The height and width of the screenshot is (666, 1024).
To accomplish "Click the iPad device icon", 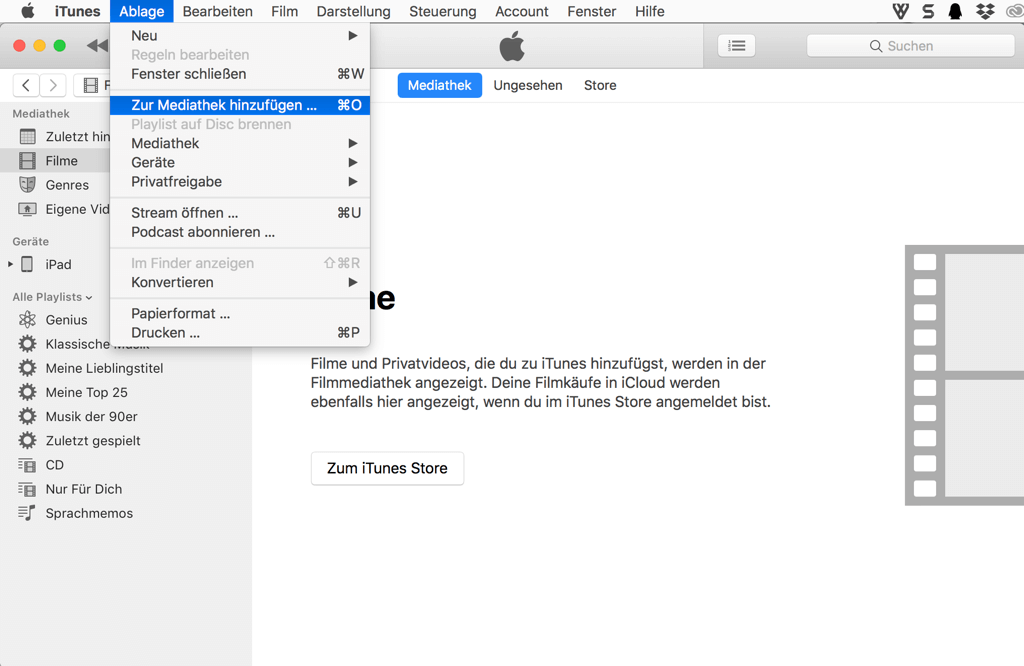I will coord(27,264).
